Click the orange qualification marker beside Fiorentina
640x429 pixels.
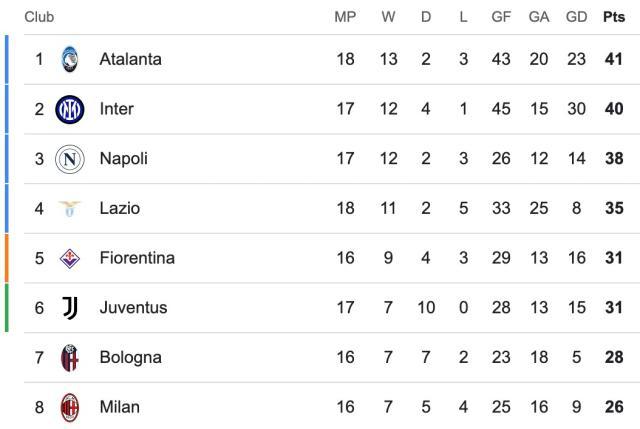tap(6, 257)
